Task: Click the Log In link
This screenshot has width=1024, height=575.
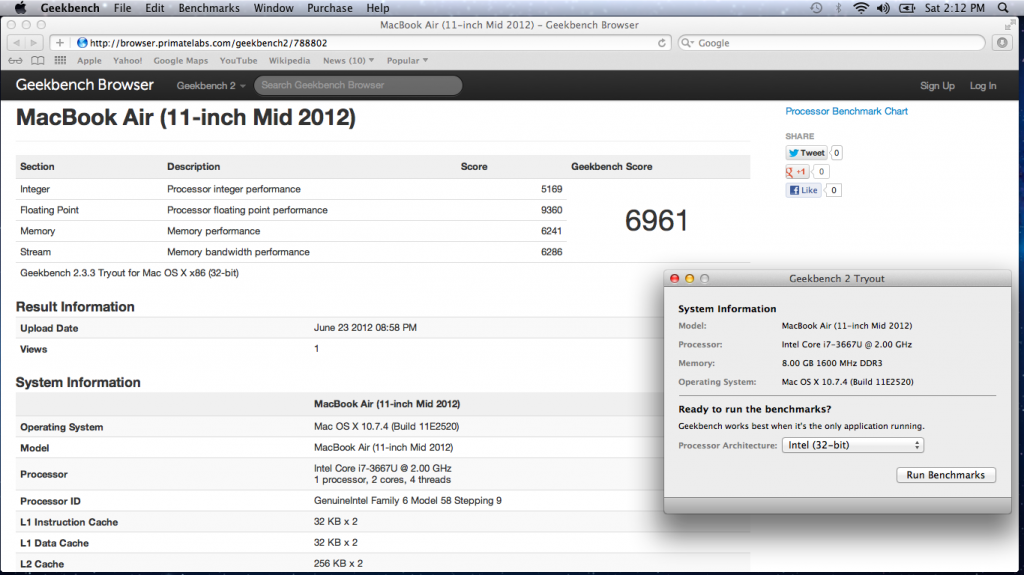Action: coord(983,86)
